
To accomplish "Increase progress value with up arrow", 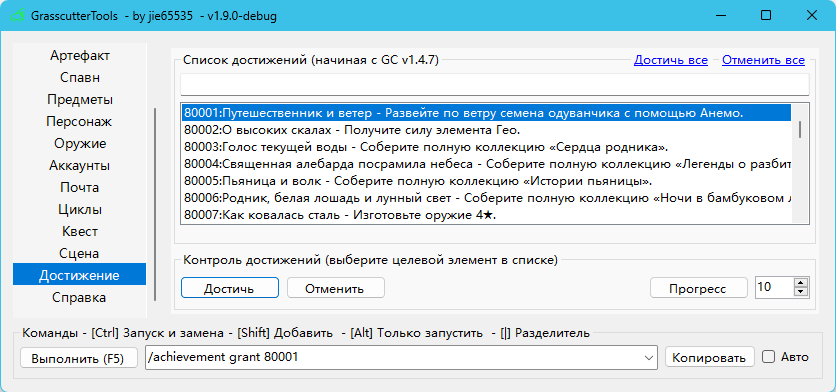I will pos(801,283).
